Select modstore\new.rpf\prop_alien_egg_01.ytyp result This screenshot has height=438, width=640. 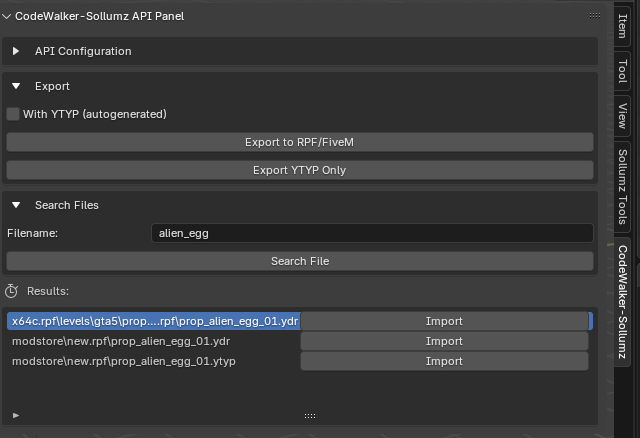(x=153, y=361)
